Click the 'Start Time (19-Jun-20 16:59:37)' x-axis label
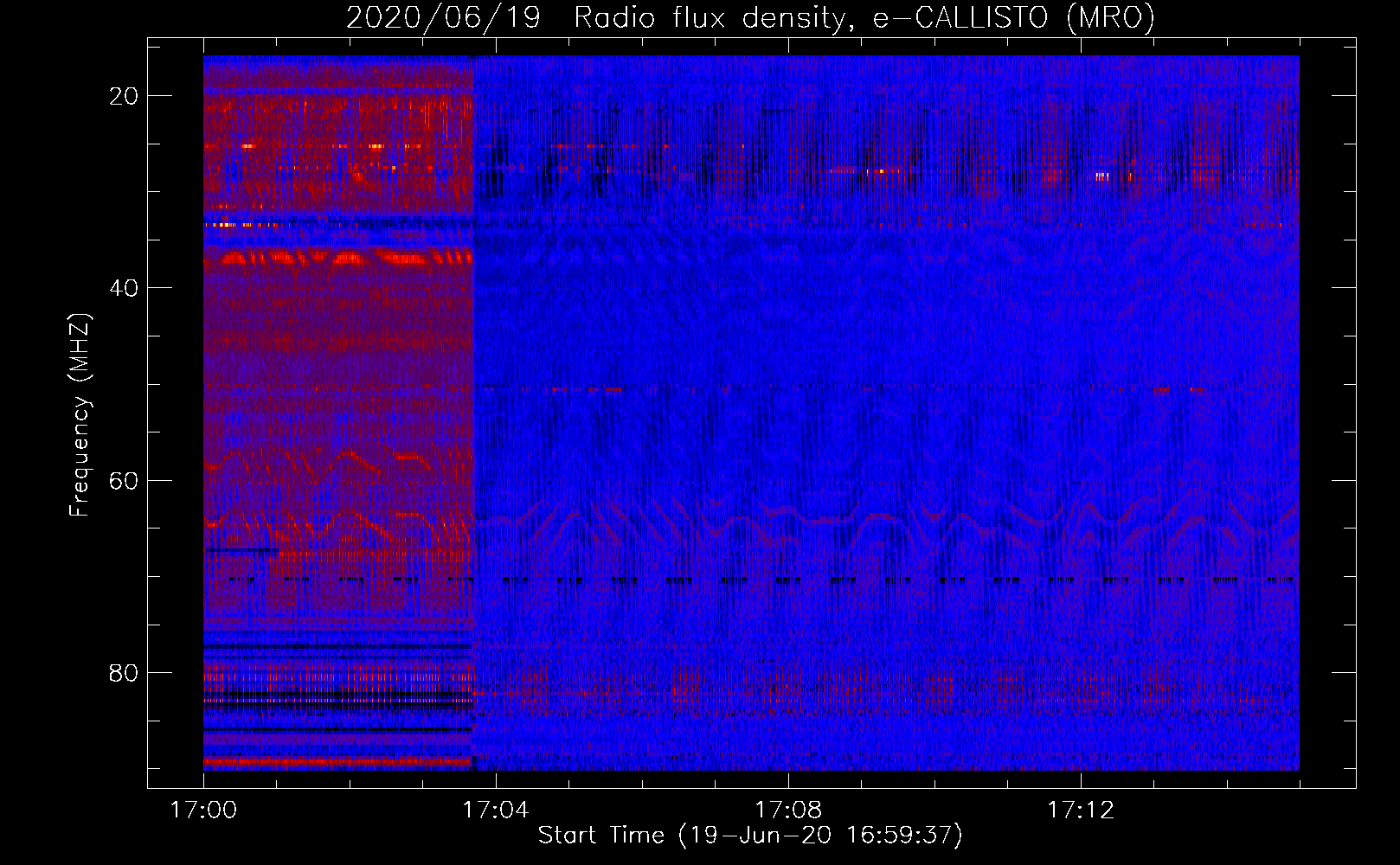The image size is (1400, 865). tap(750, 836)
